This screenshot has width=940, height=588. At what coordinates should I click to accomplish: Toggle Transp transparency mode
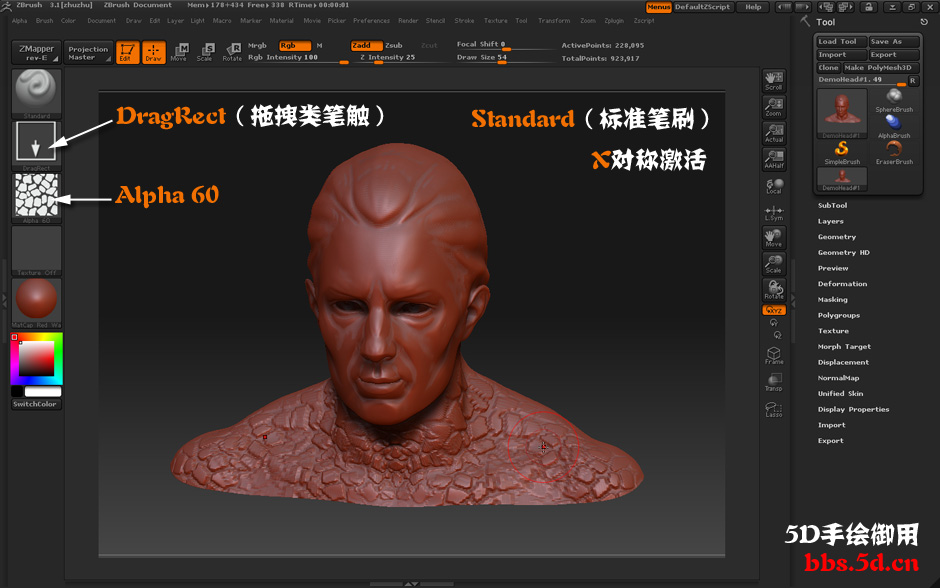(x=774, y=382)
